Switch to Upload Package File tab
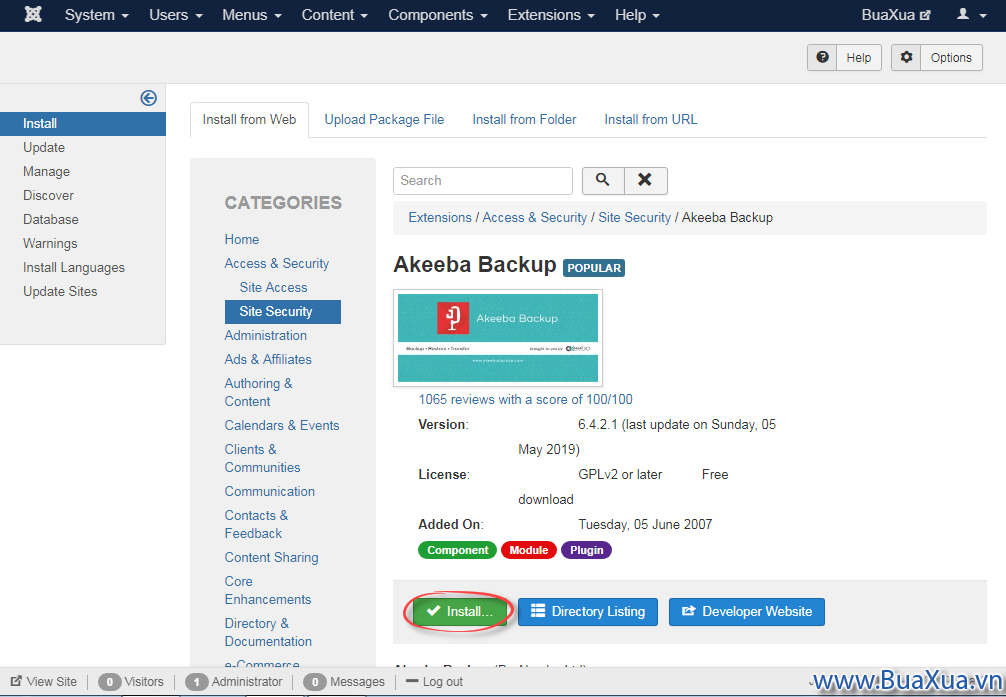Image resolution: width=1006 pixels, height=697 pixels. [x=384, y=119]
